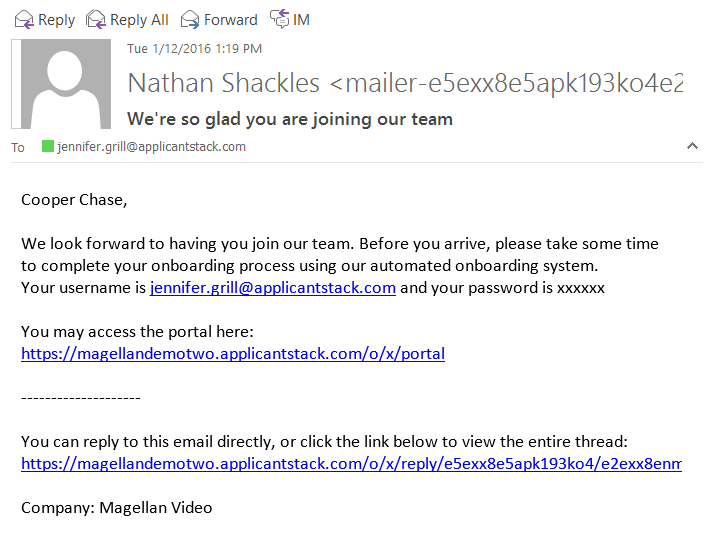The height and width of the screenshot is (537, 708).
Task: Click the Reply All icon
Action: pyautogui.click(x=96, y=19)
